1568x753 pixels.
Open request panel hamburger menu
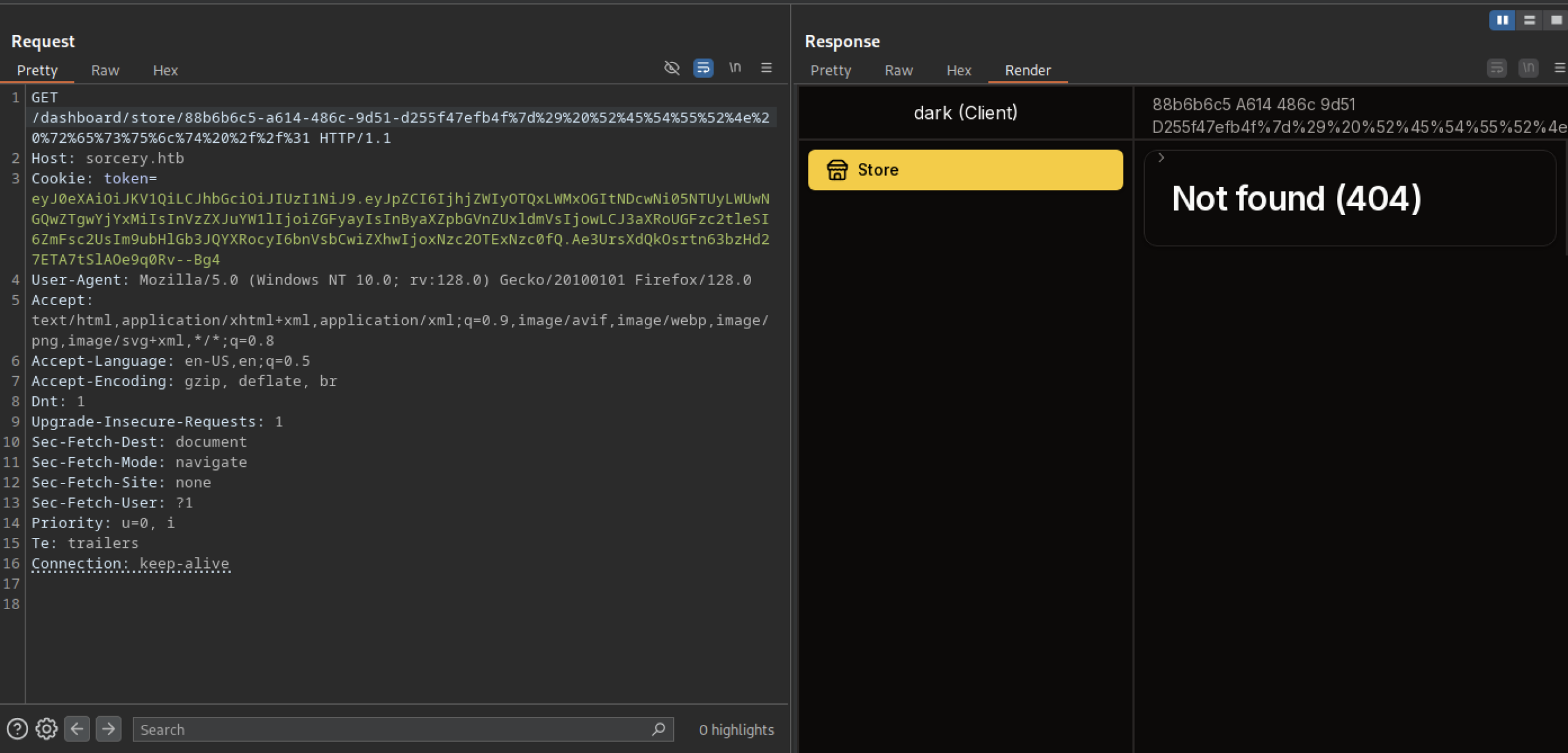[766, 68]
